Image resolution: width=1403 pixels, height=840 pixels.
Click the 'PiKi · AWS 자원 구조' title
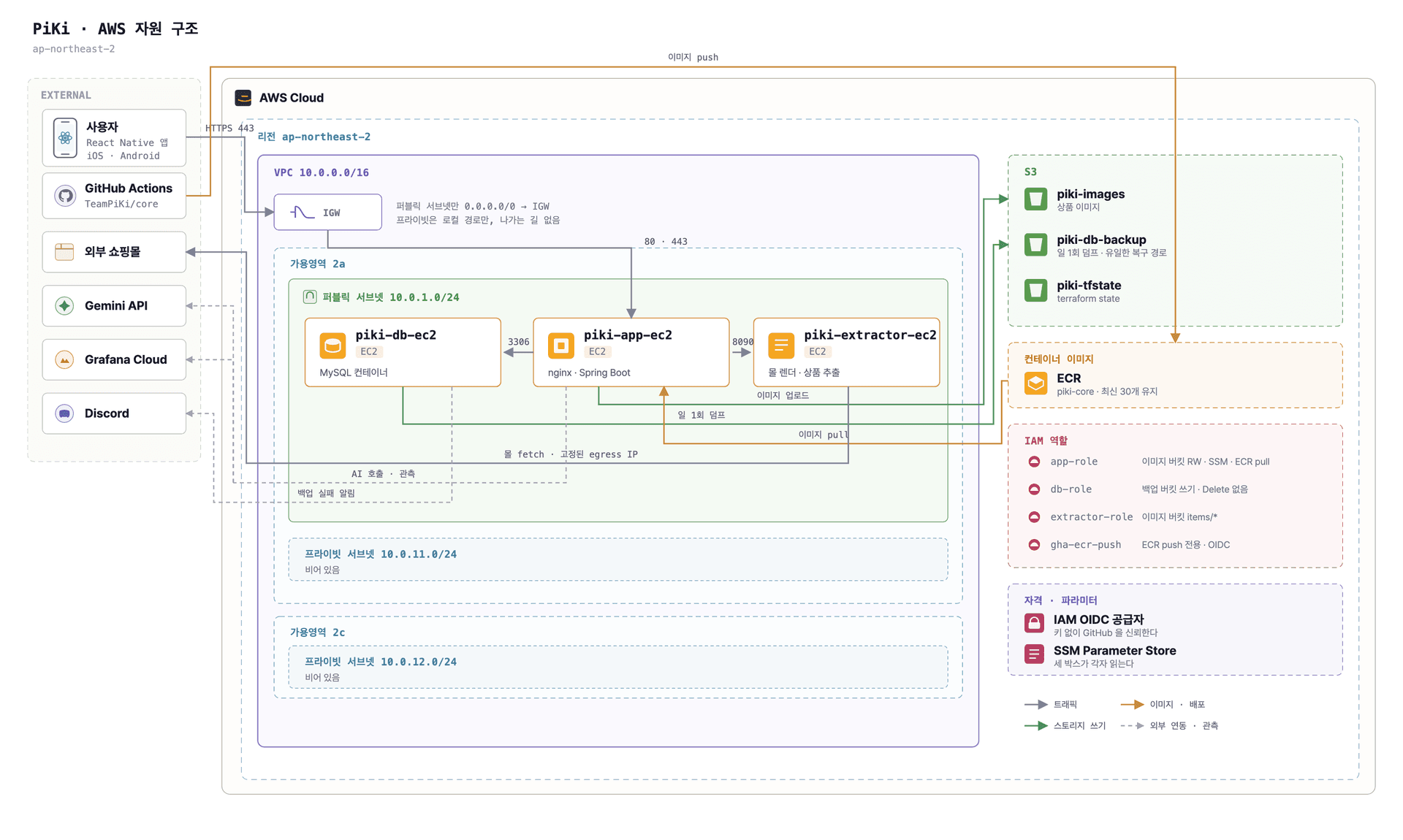(115, 28)
